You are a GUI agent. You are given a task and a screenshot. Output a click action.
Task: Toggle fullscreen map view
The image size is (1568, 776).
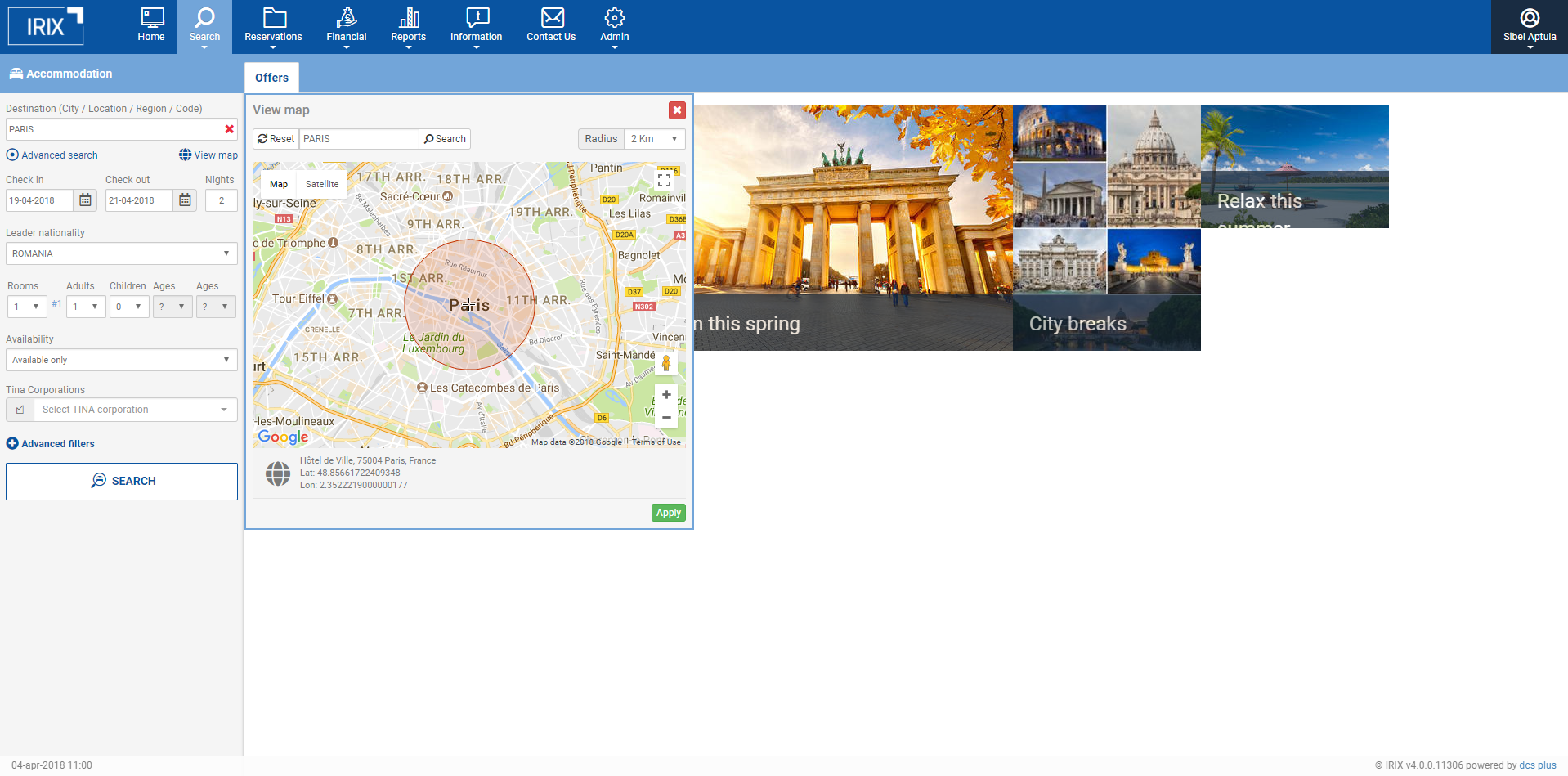coord(664,180)
